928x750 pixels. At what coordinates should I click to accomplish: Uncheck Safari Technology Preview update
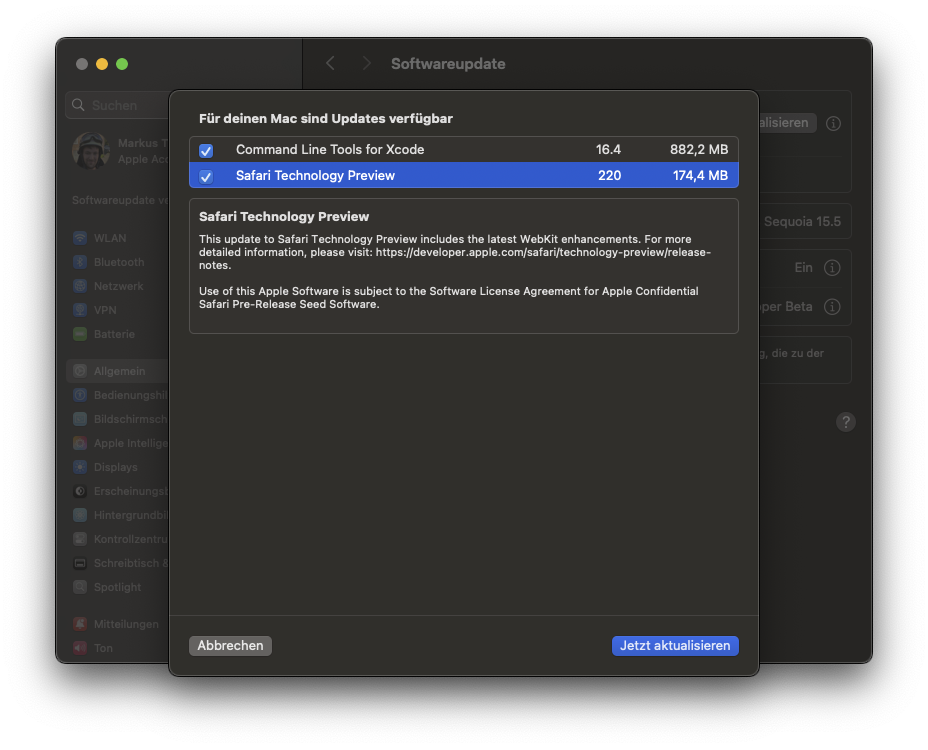(x=206, y=176)
